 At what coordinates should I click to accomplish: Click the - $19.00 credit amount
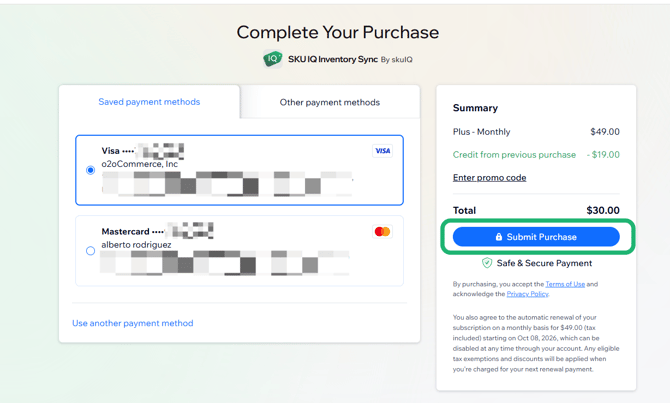point(603,155)
